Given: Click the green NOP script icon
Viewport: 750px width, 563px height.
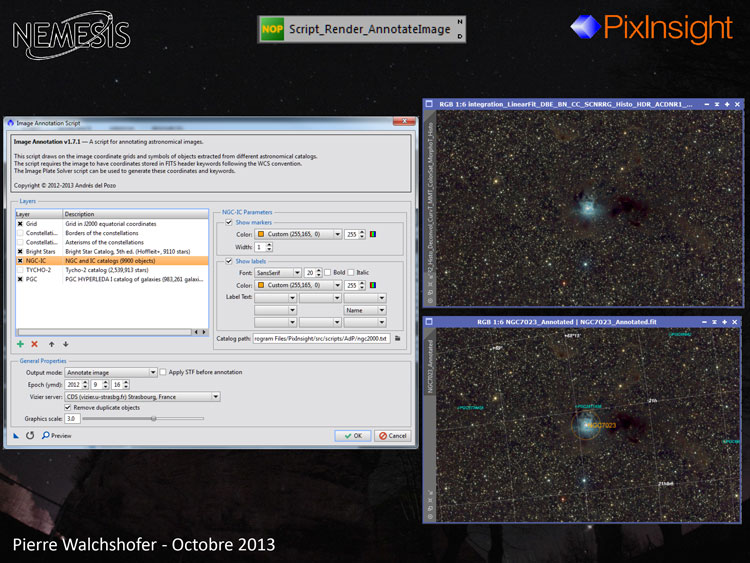Looking at the screenshot, I should 272,29.
